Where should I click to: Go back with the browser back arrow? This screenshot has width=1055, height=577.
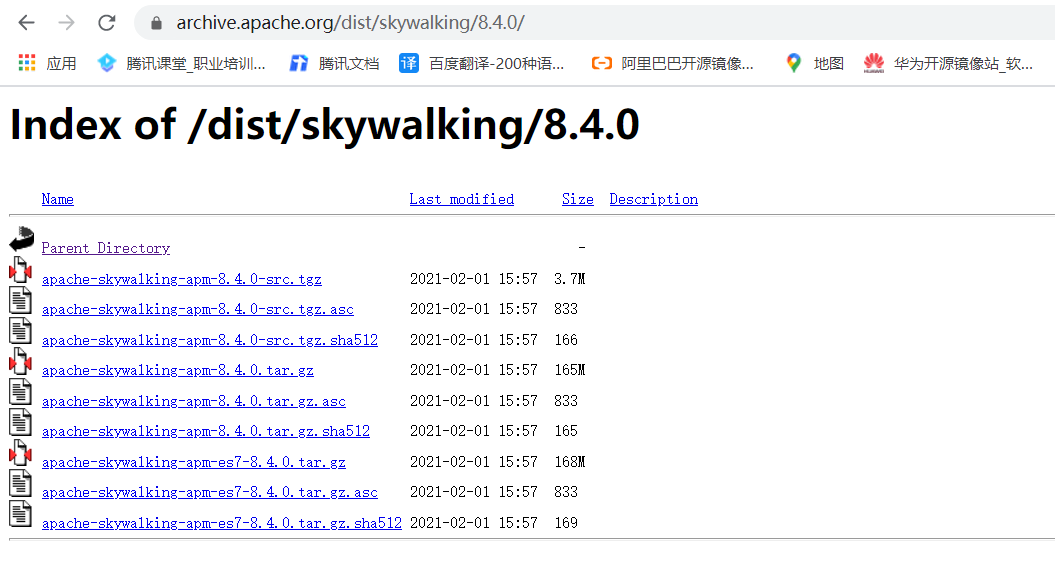[26, 23]
